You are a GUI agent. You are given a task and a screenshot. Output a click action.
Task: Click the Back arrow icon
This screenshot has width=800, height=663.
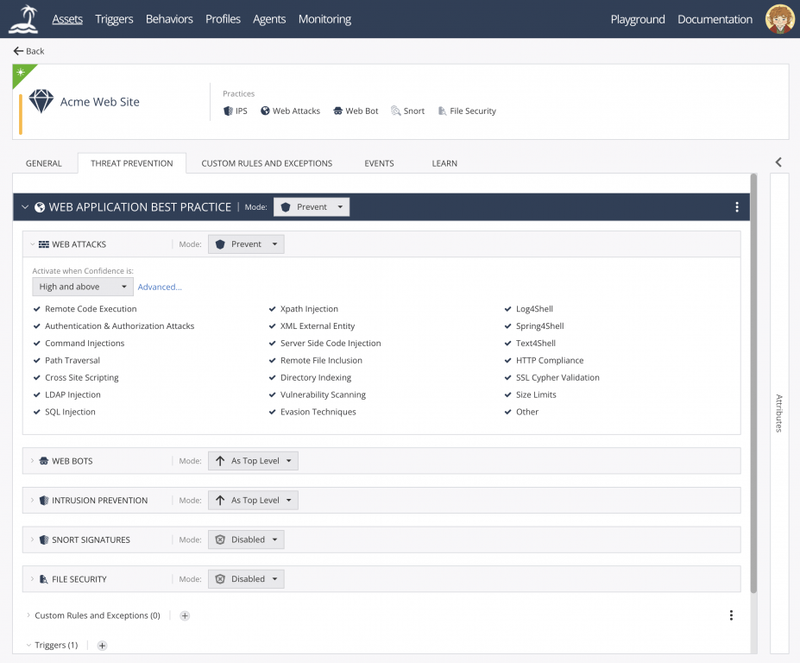pyautogui.click(x=18, y=51)
